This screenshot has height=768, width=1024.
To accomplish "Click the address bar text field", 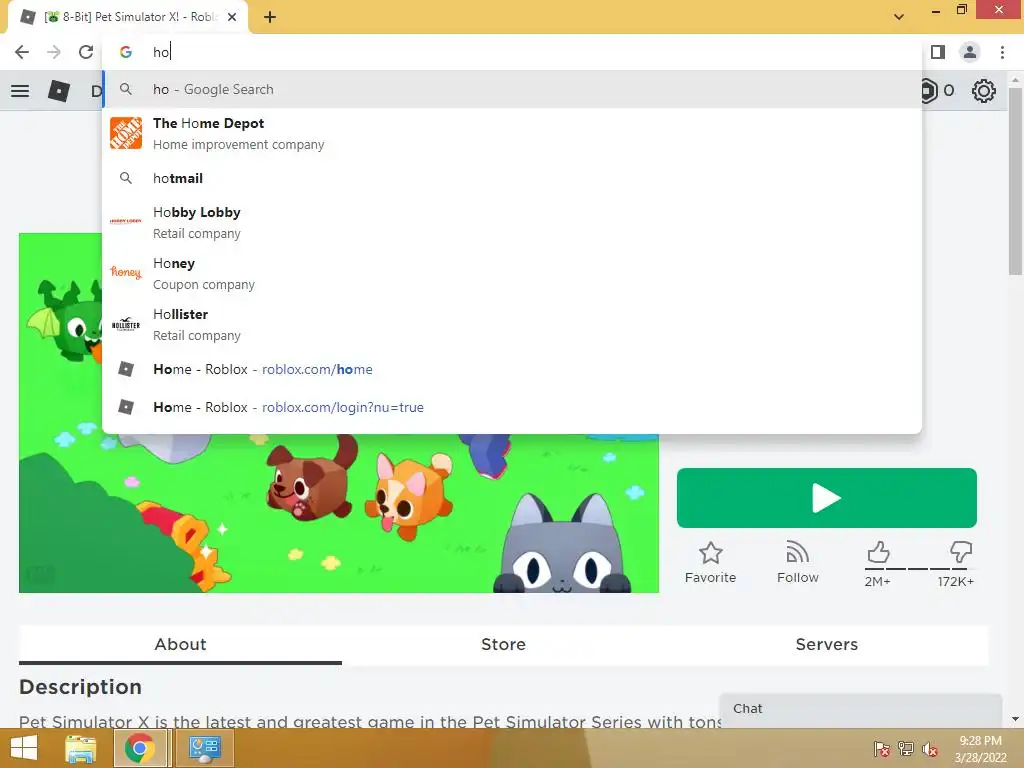I will point(512,52).
